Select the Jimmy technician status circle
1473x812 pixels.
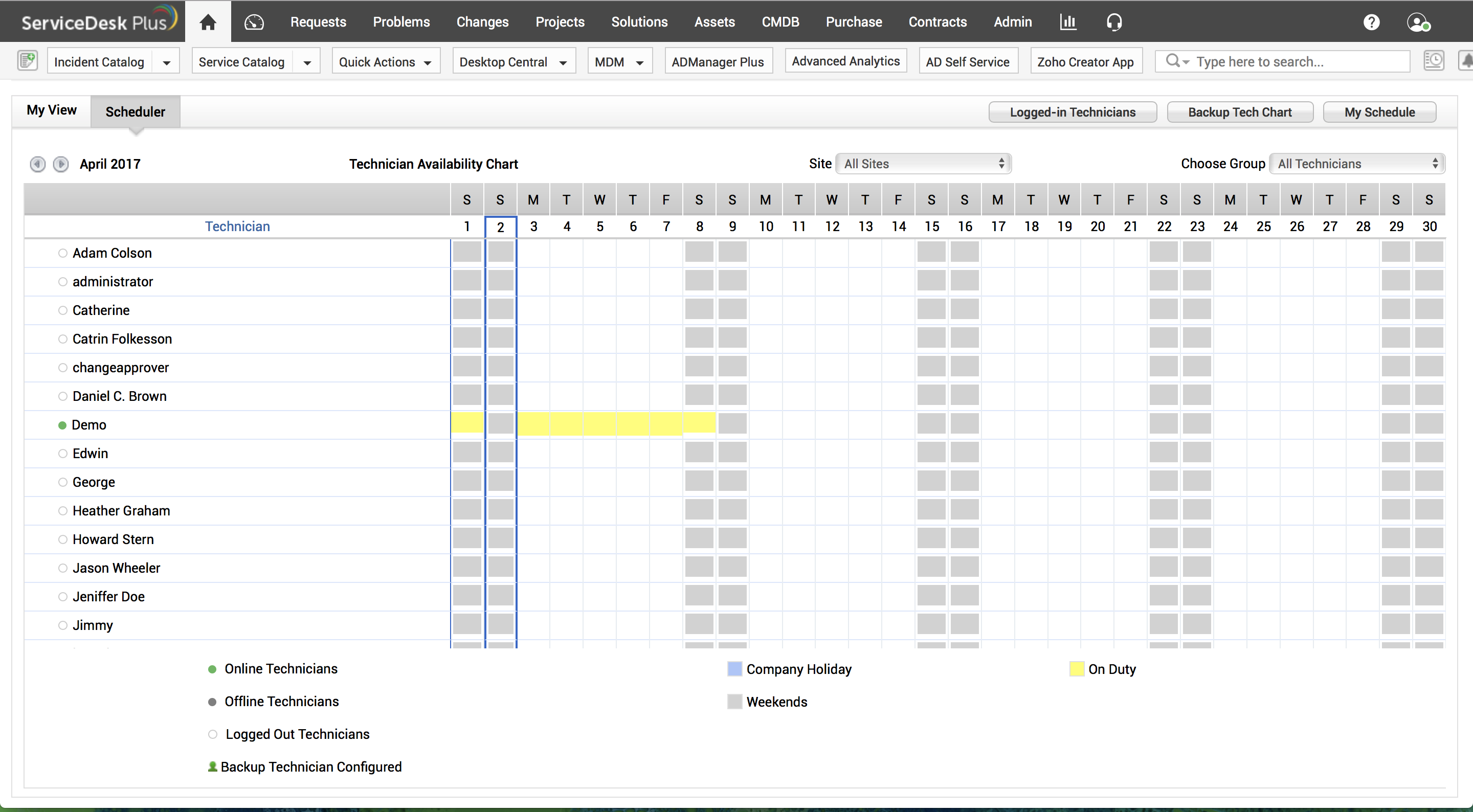(x=63, y=625)
